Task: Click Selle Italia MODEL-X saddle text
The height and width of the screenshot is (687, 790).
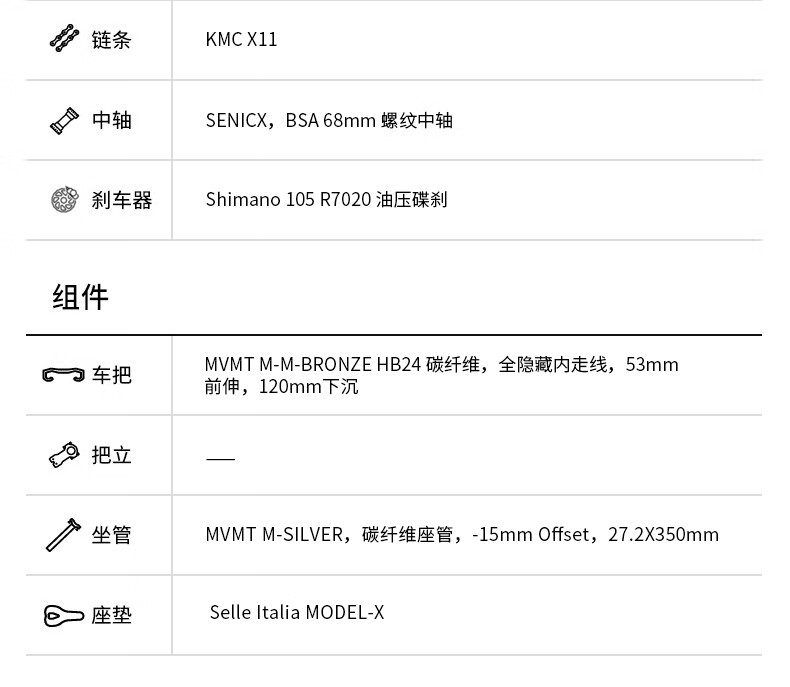Action: (x=297, y=612)
